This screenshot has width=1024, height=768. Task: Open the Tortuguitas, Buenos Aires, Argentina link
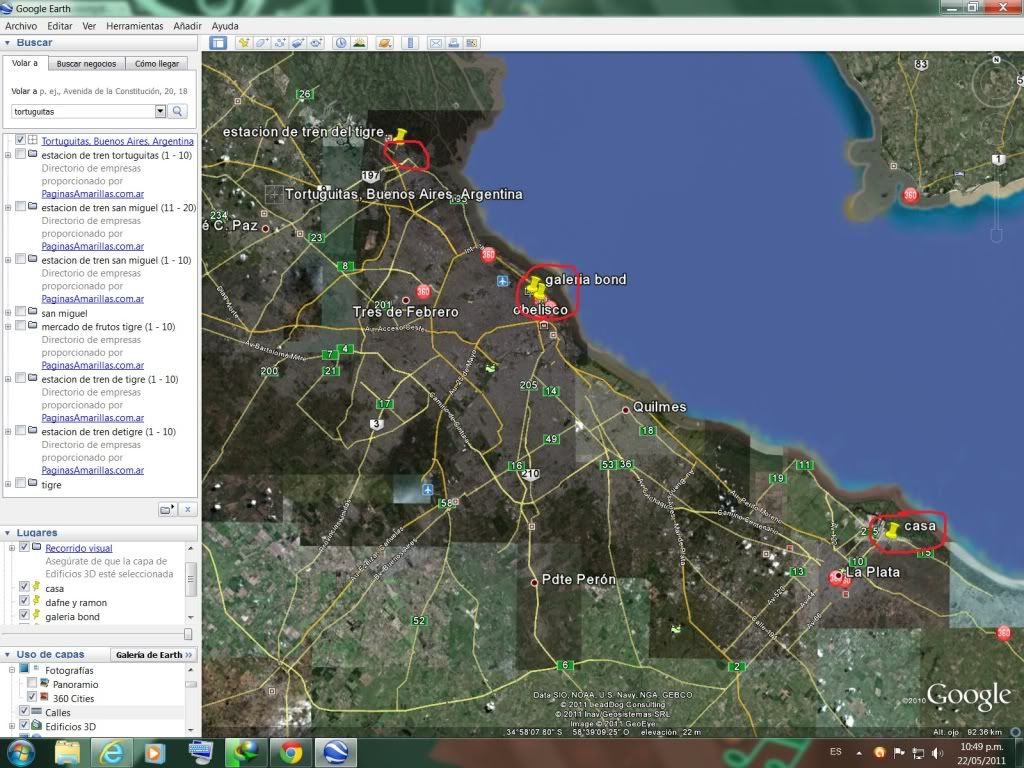(x=118, y=141)
